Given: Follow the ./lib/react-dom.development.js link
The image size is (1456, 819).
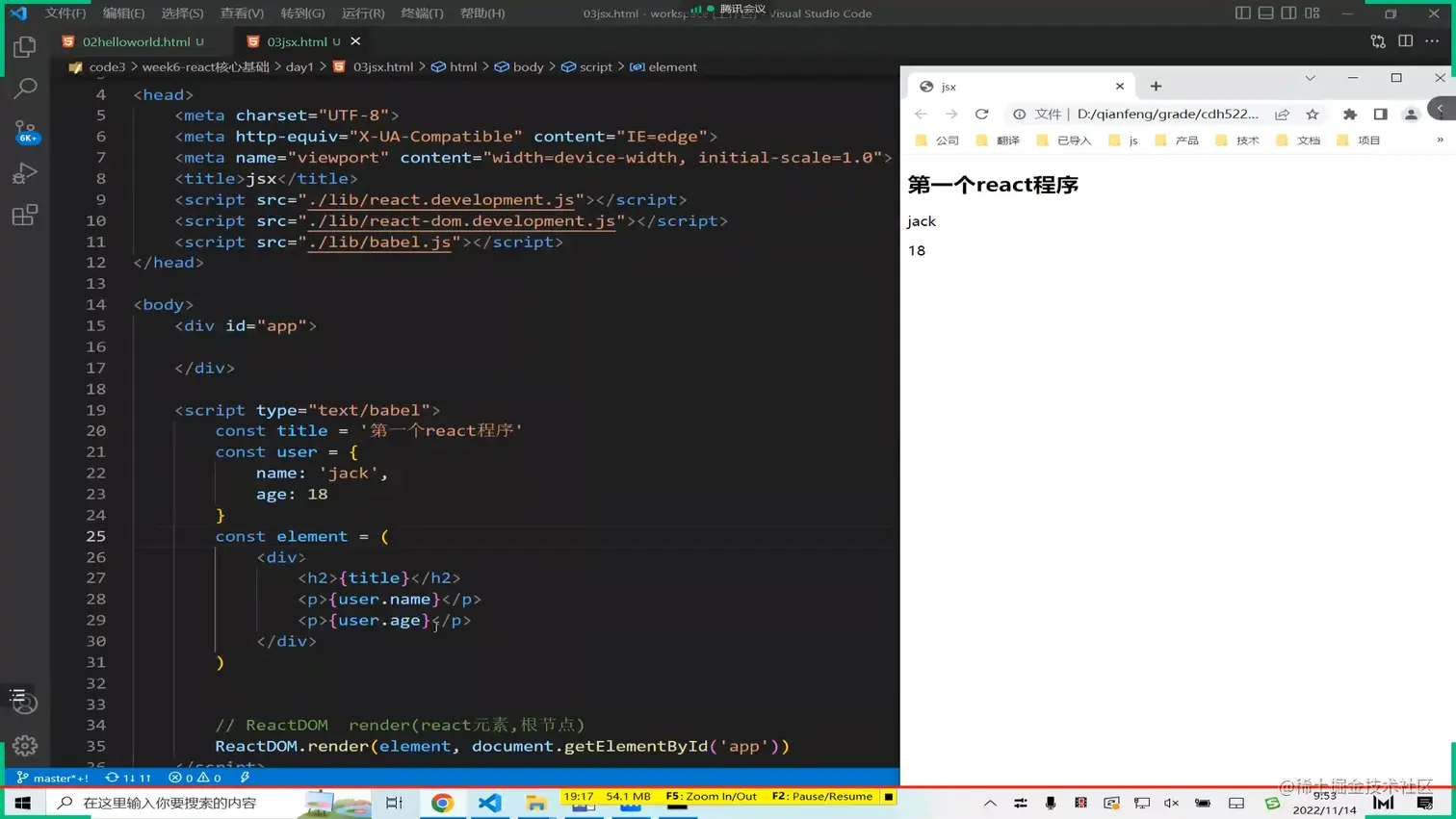Looking at the screenshot, I should click(x=461, y=221).
